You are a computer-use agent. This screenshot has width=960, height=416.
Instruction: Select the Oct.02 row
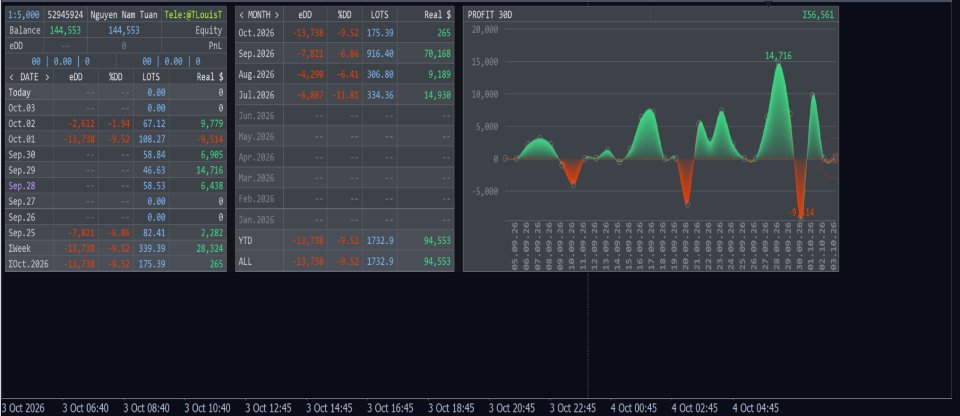116,124
